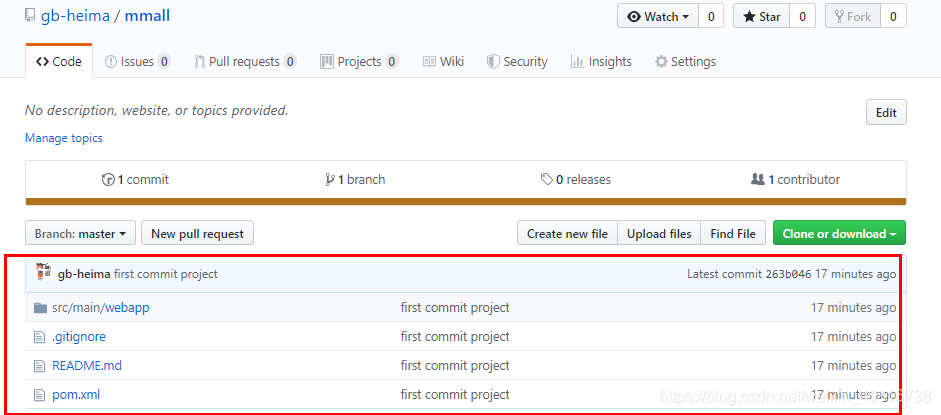Click the Issues circle icon

[x=110, y=62]
